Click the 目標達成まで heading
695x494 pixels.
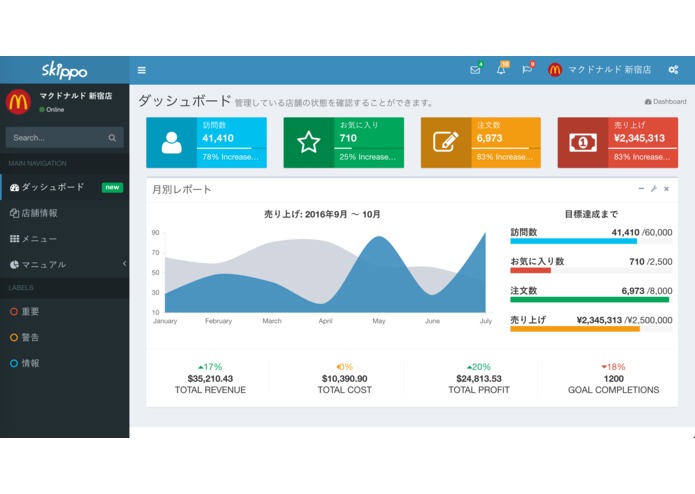click(591, 214)
